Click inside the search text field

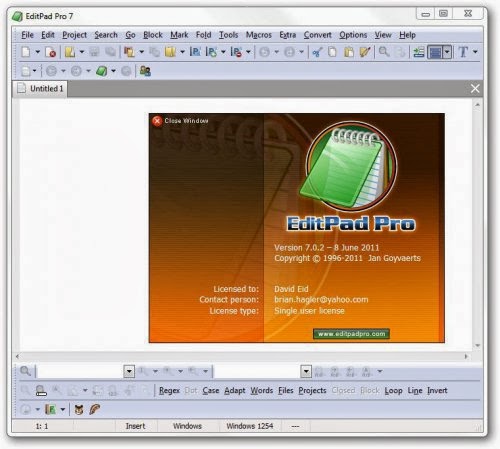click(80, 371)
